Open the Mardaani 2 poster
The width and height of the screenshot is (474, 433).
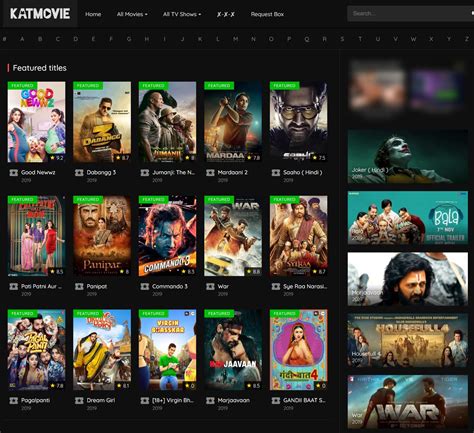coord(233,122)
